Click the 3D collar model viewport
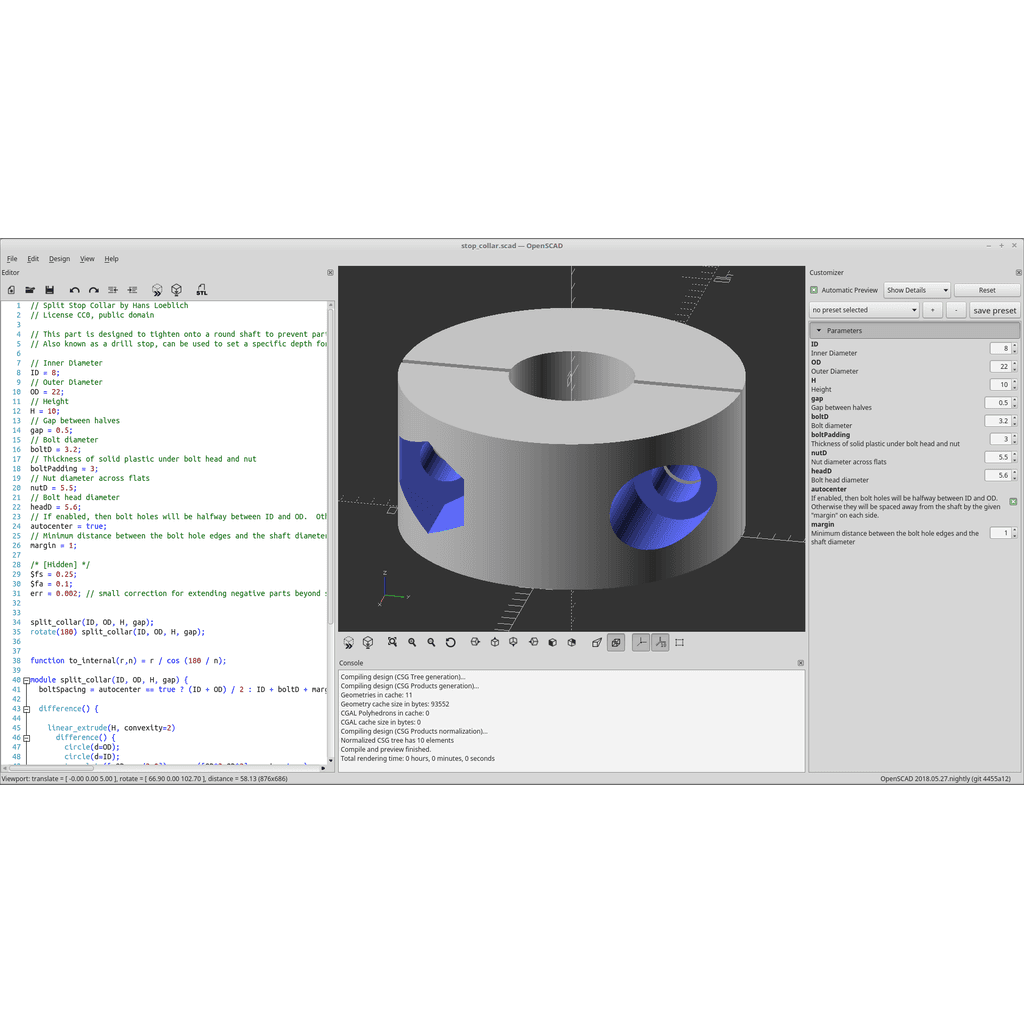The image size is (1024, 1024). pos(571,449)
